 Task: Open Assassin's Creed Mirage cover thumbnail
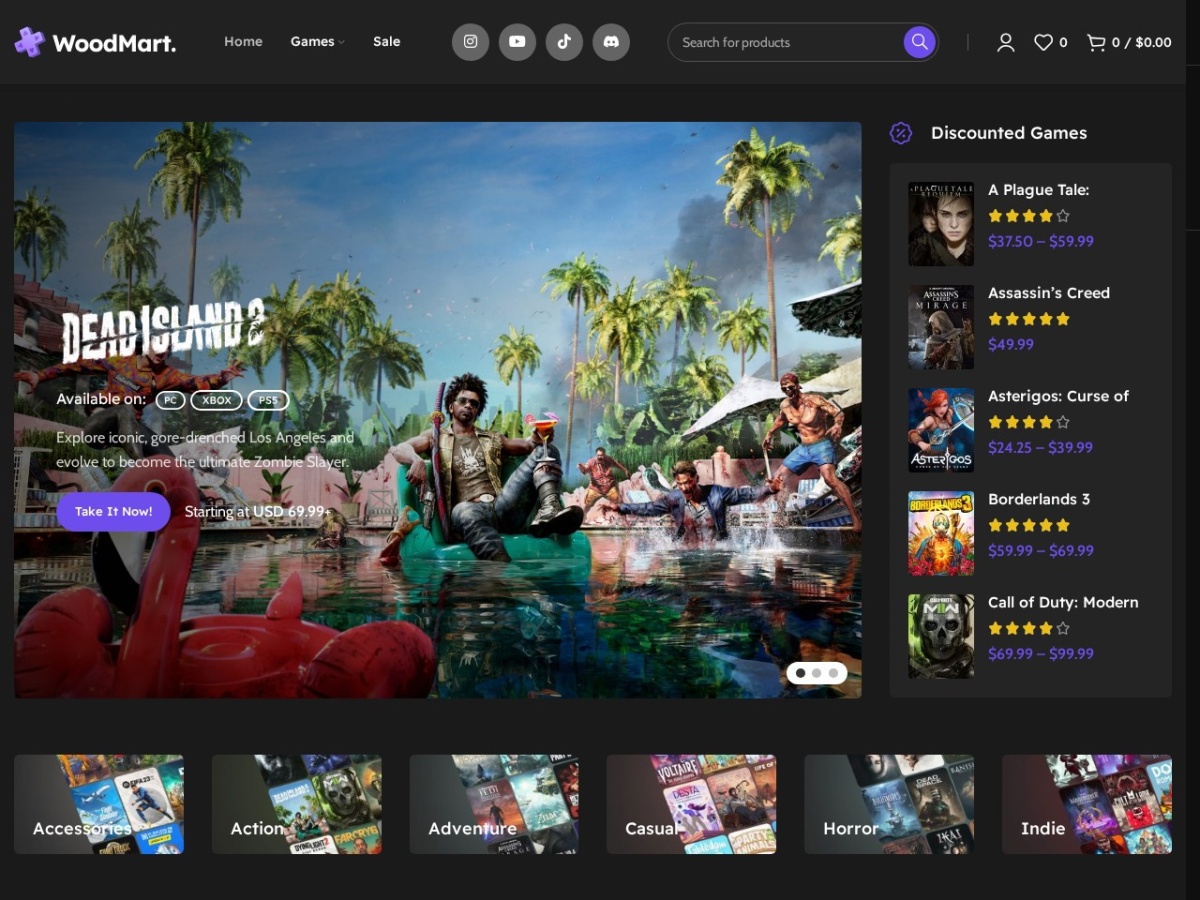click(x=941, y=327)
